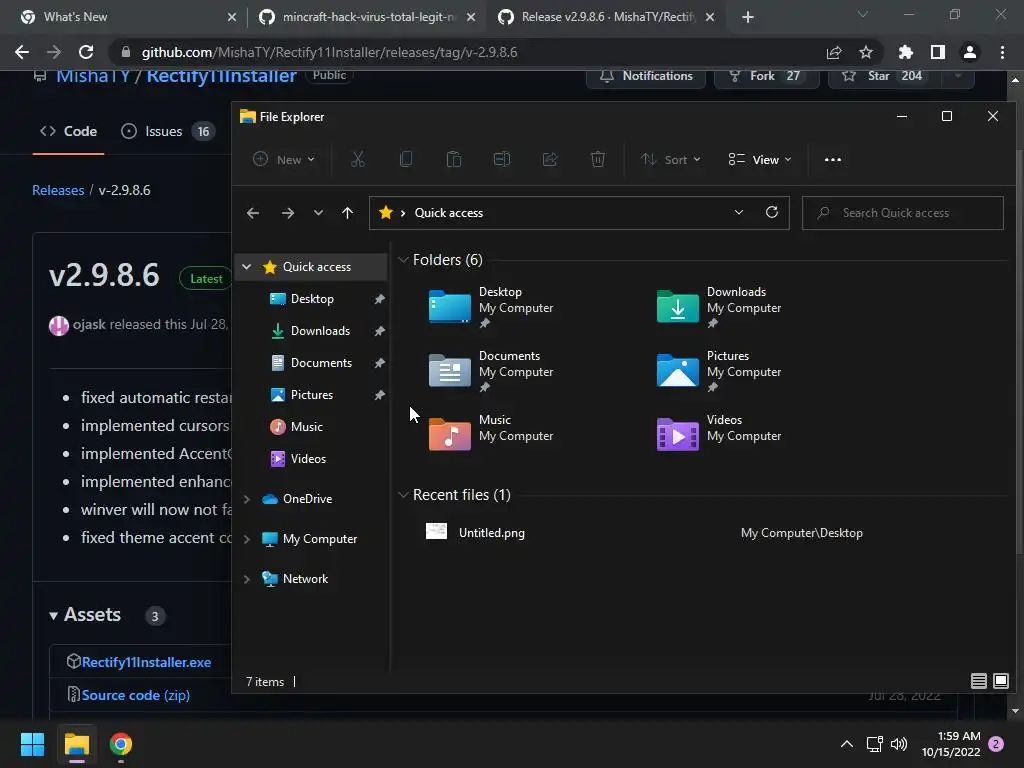This screenshot has width=1024, height=768.
Task: Bookmark this page with the star icon
Action: (865, 52)
